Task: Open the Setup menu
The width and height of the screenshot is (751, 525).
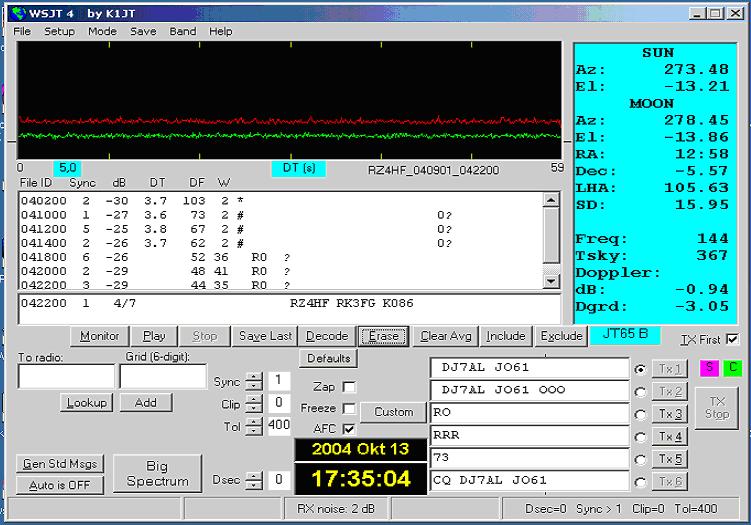Action: [59, 32]
